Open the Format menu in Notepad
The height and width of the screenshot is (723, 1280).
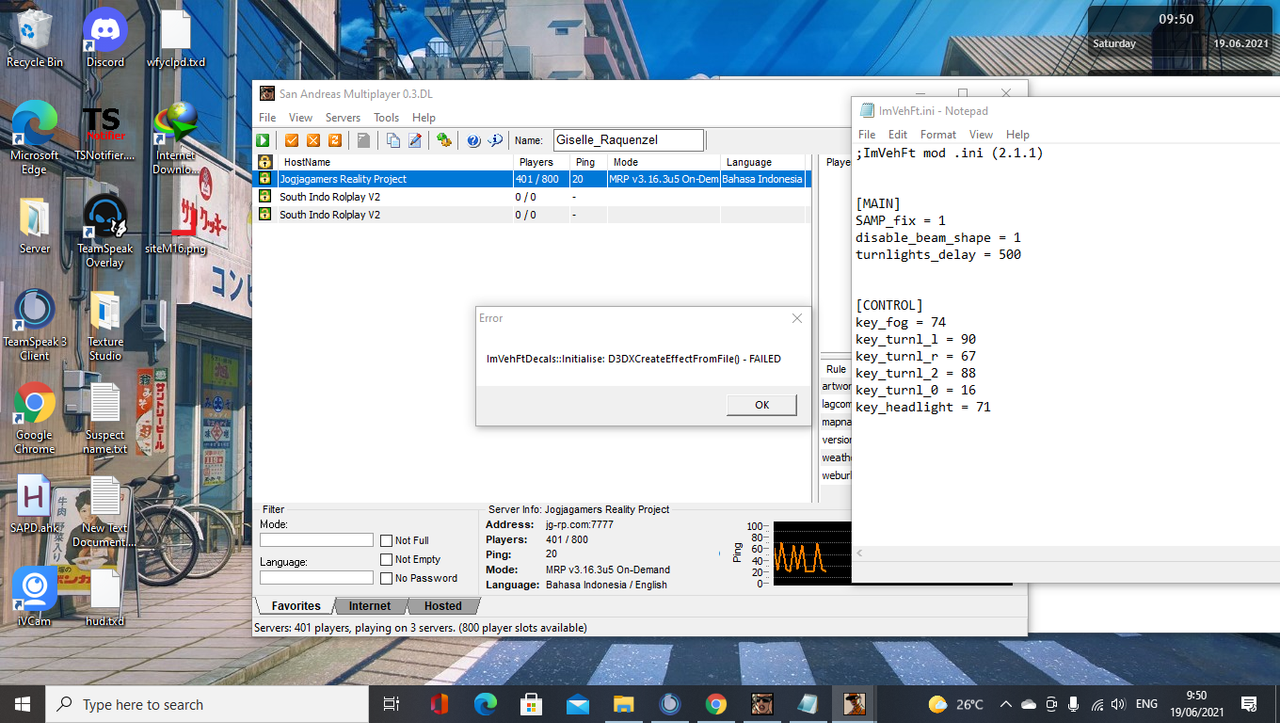pos(938,134)
